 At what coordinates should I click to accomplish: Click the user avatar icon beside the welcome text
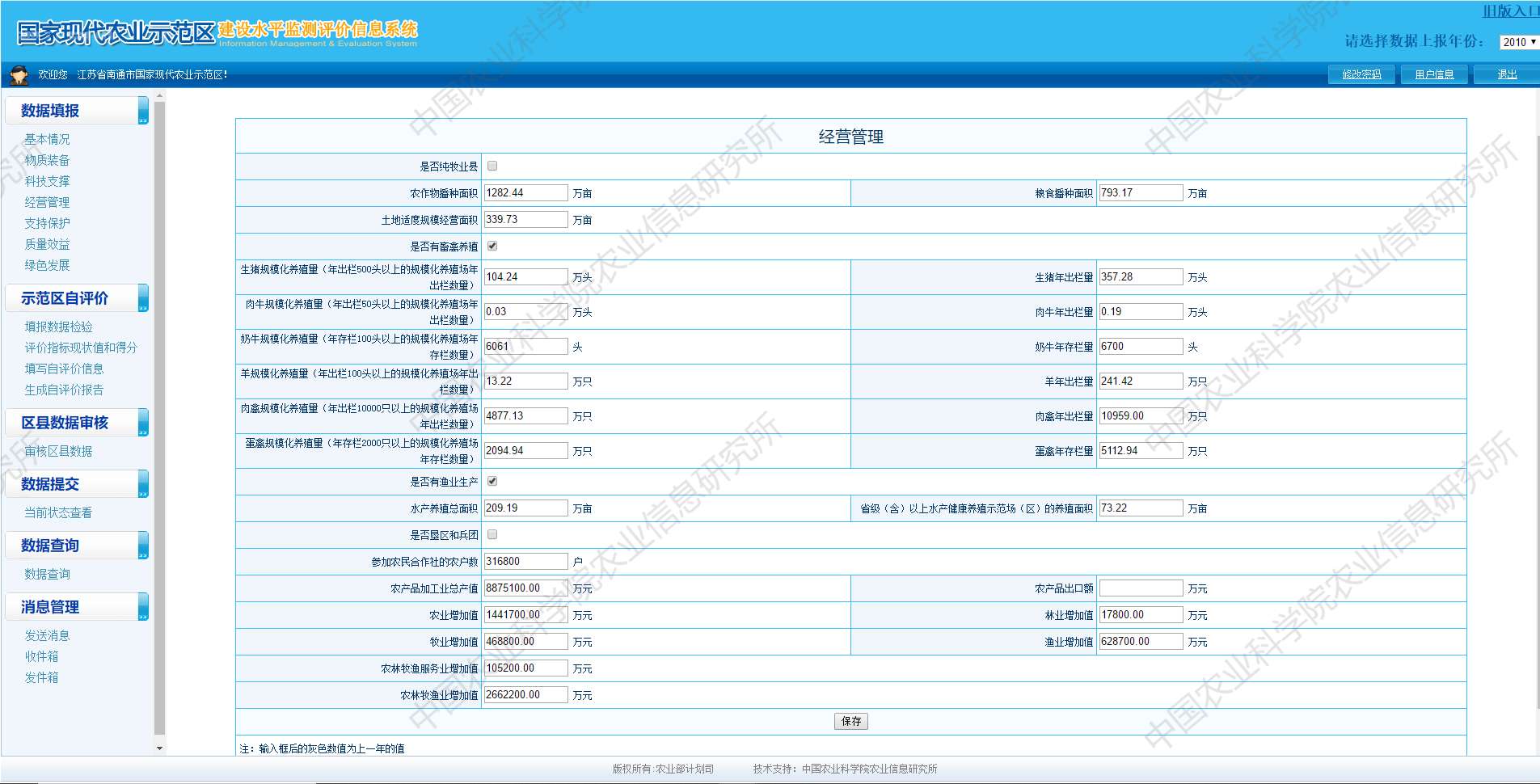19,75
